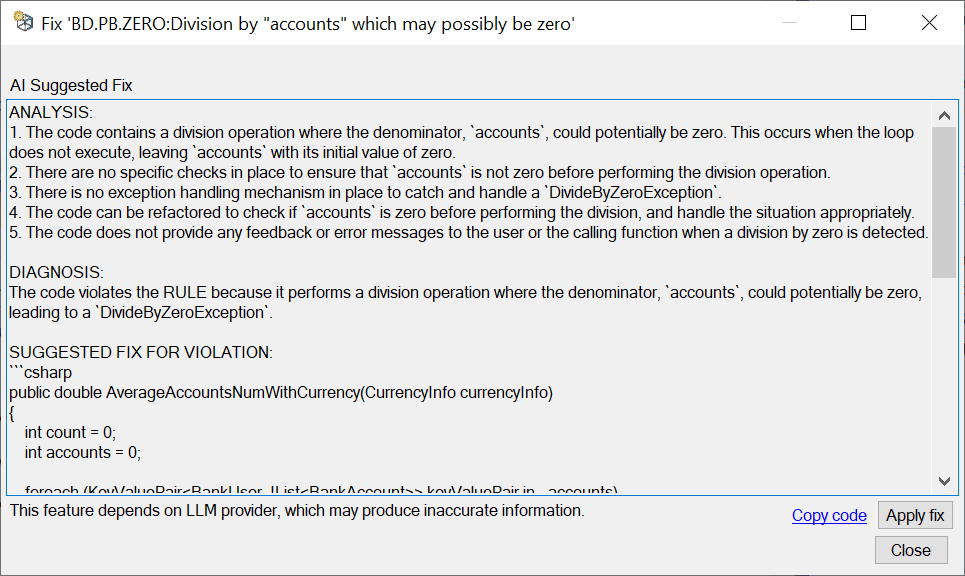Image resolution: width=965 pixels, height=576 pixels.
Task: Click the ```csharp code fence line
Action: click(x=41, y=373)
